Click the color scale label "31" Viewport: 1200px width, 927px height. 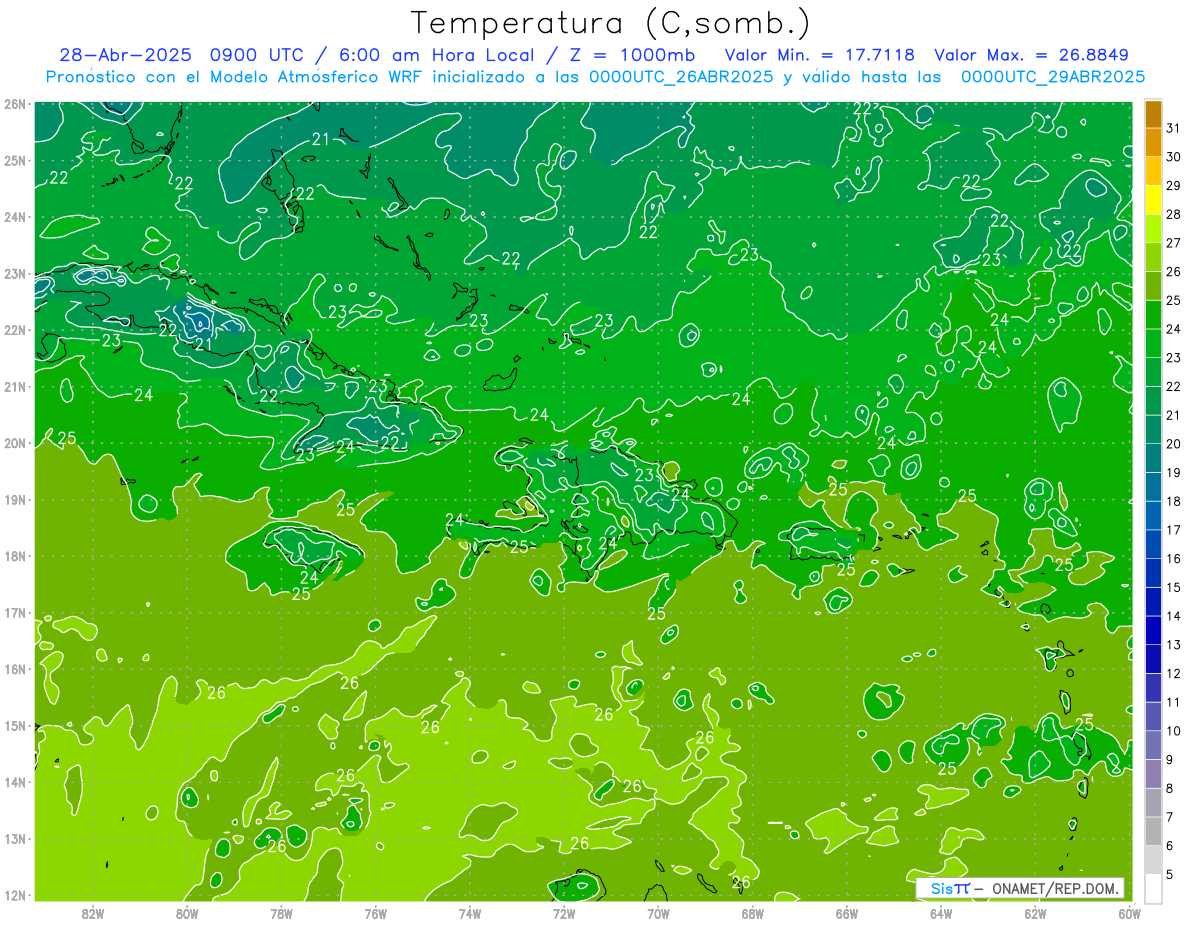[x=1173, y=128]
